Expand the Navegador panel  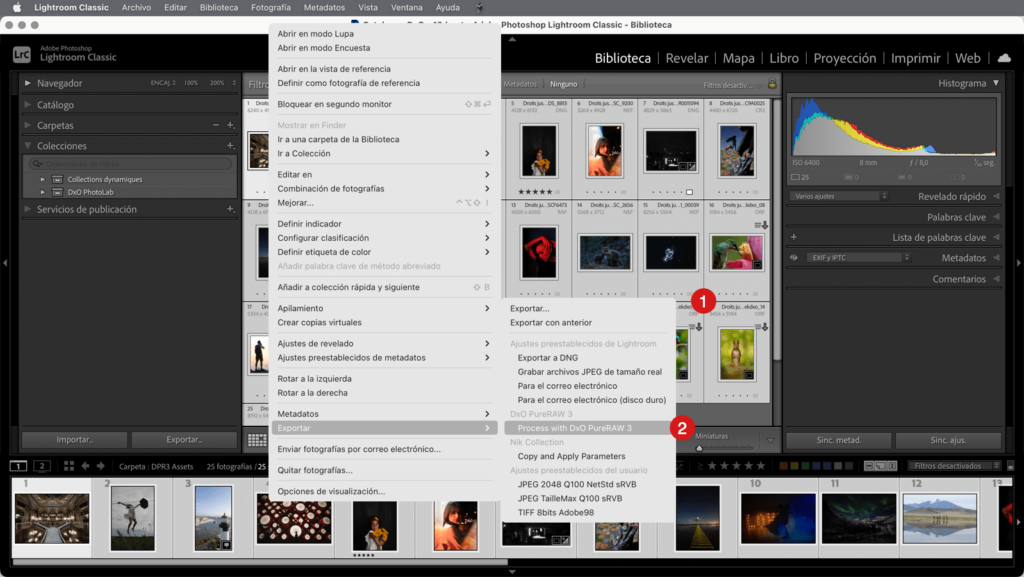[x=27, y=83]
